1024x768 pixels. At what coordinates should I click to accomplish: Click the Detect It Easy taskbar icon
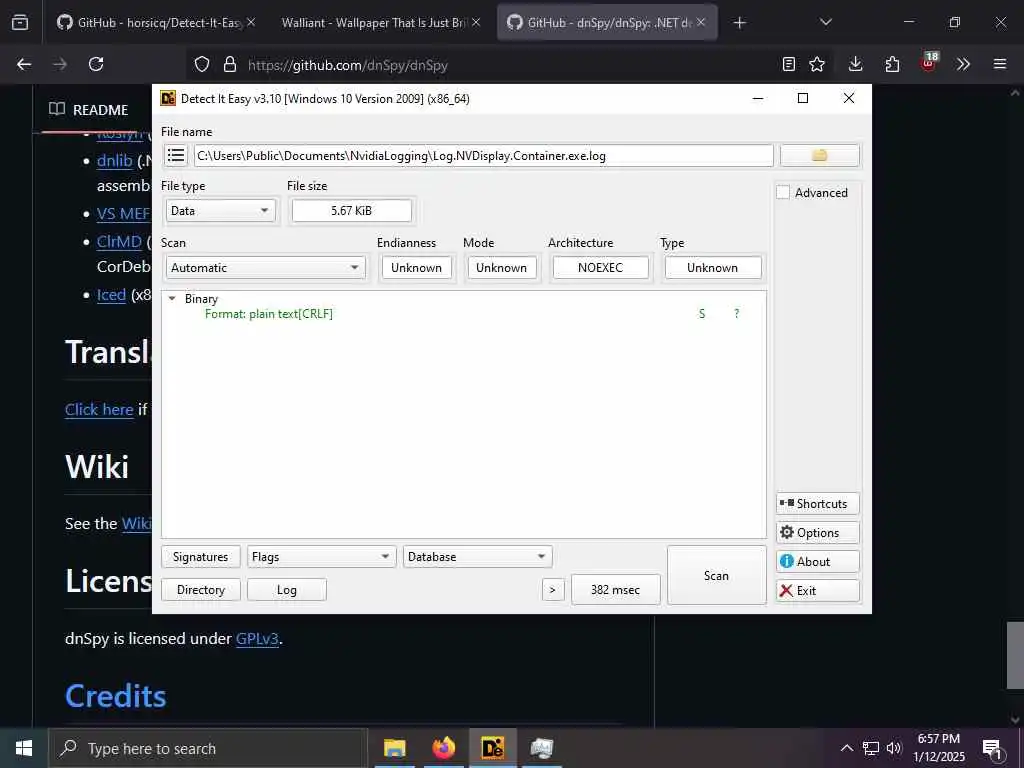click(492, 748)
